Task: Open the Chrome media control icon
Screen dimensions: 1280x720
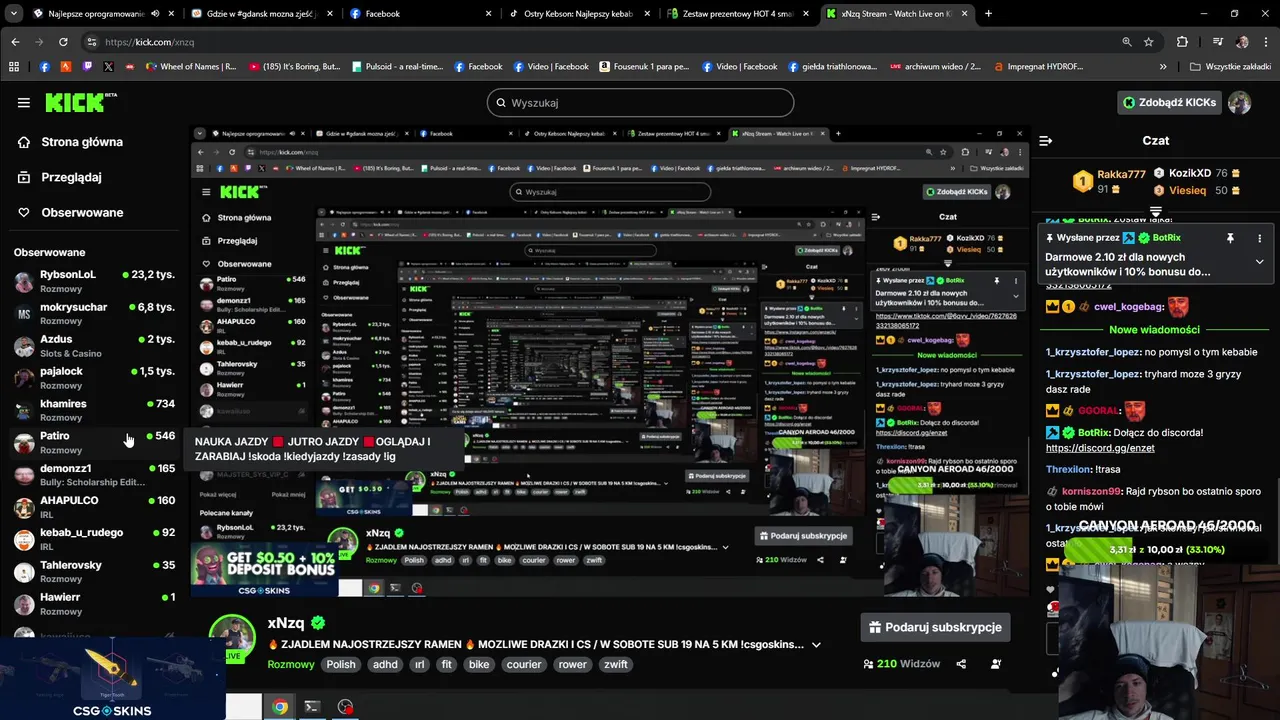Action: click(x=1217, y=42)
